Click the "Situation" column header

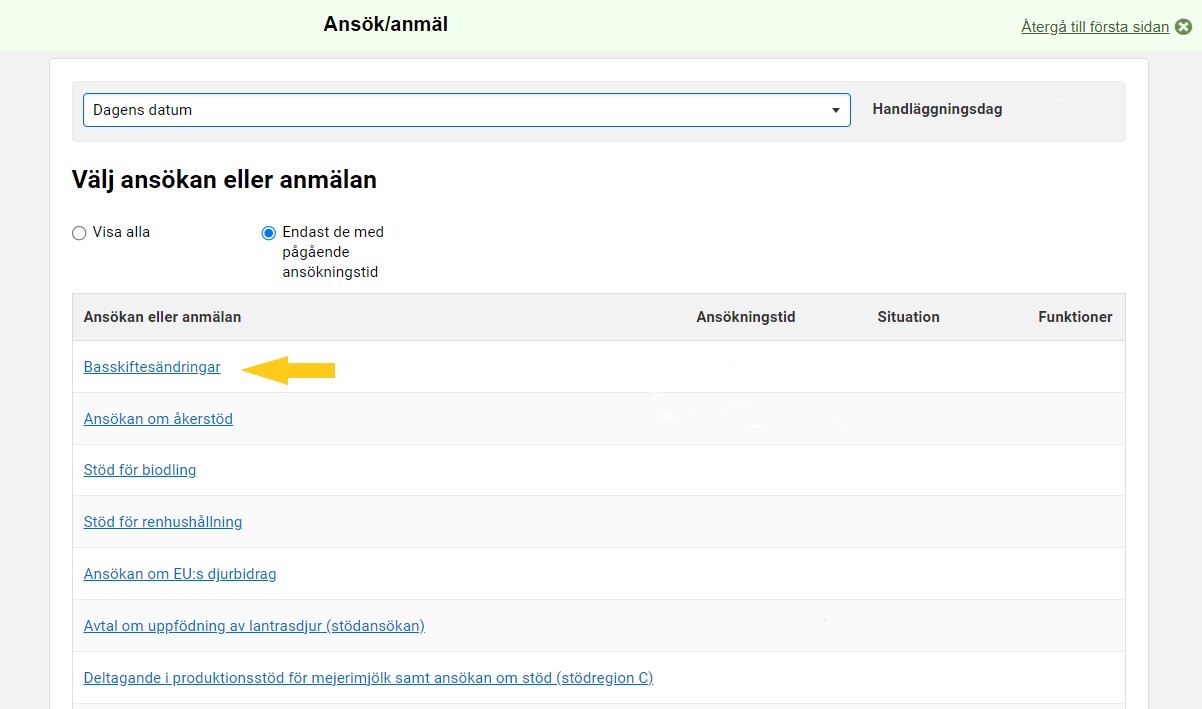click(907, 317)
